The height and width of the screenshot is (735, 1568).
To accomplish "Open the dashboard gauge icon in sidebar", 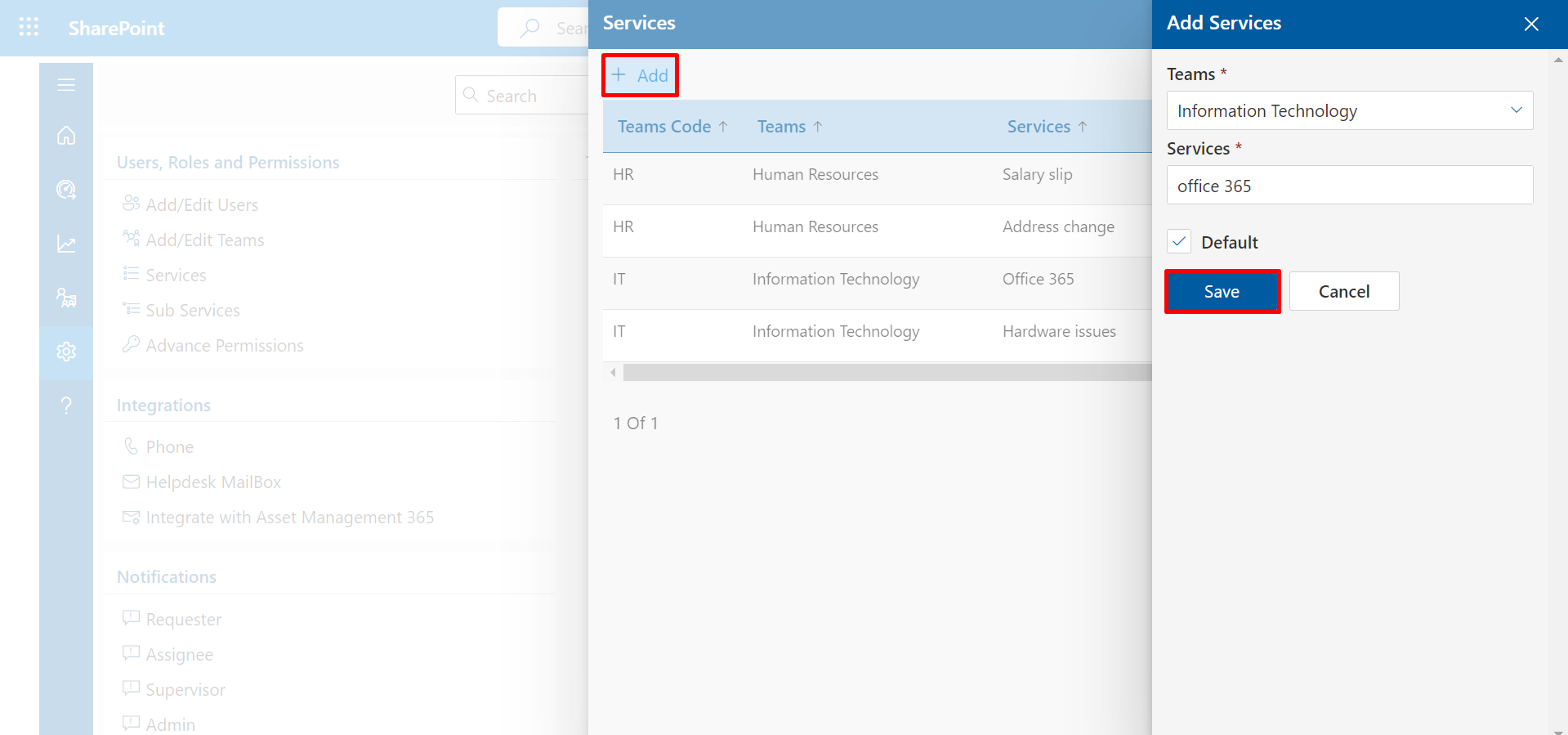I will pos(66,190).
